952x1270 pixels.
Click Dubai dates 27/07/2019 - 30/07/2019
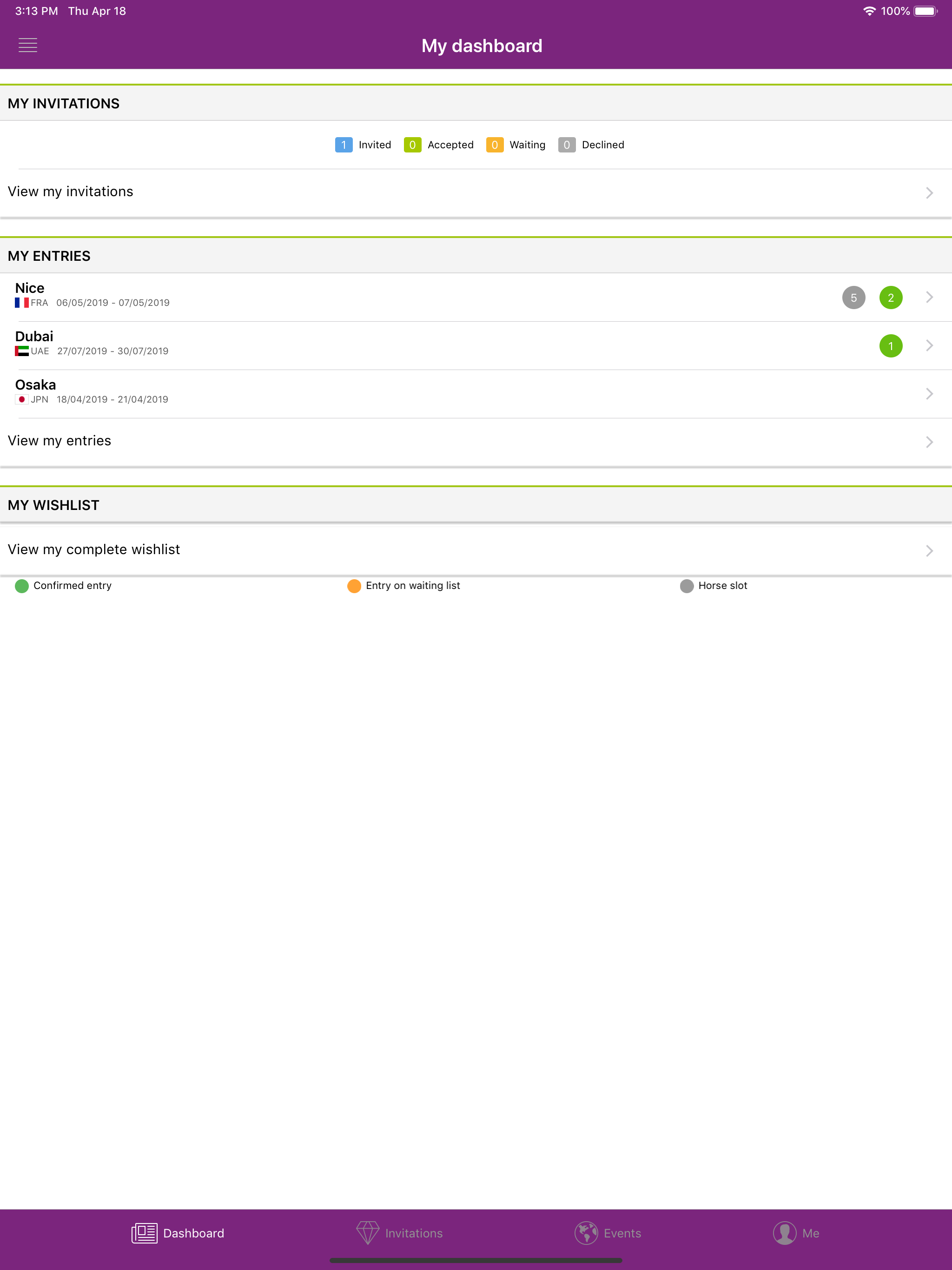coord(113,351)
